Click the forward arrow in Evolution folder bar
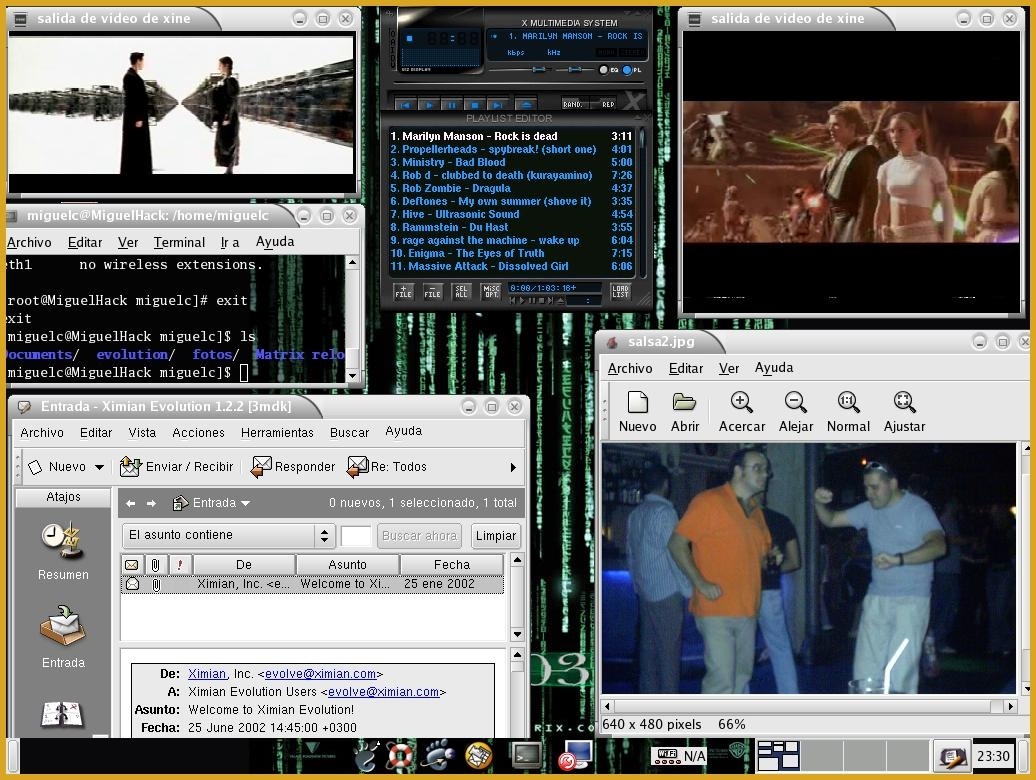The width and height of the screenshot is (1036, 780). (151, 503)
